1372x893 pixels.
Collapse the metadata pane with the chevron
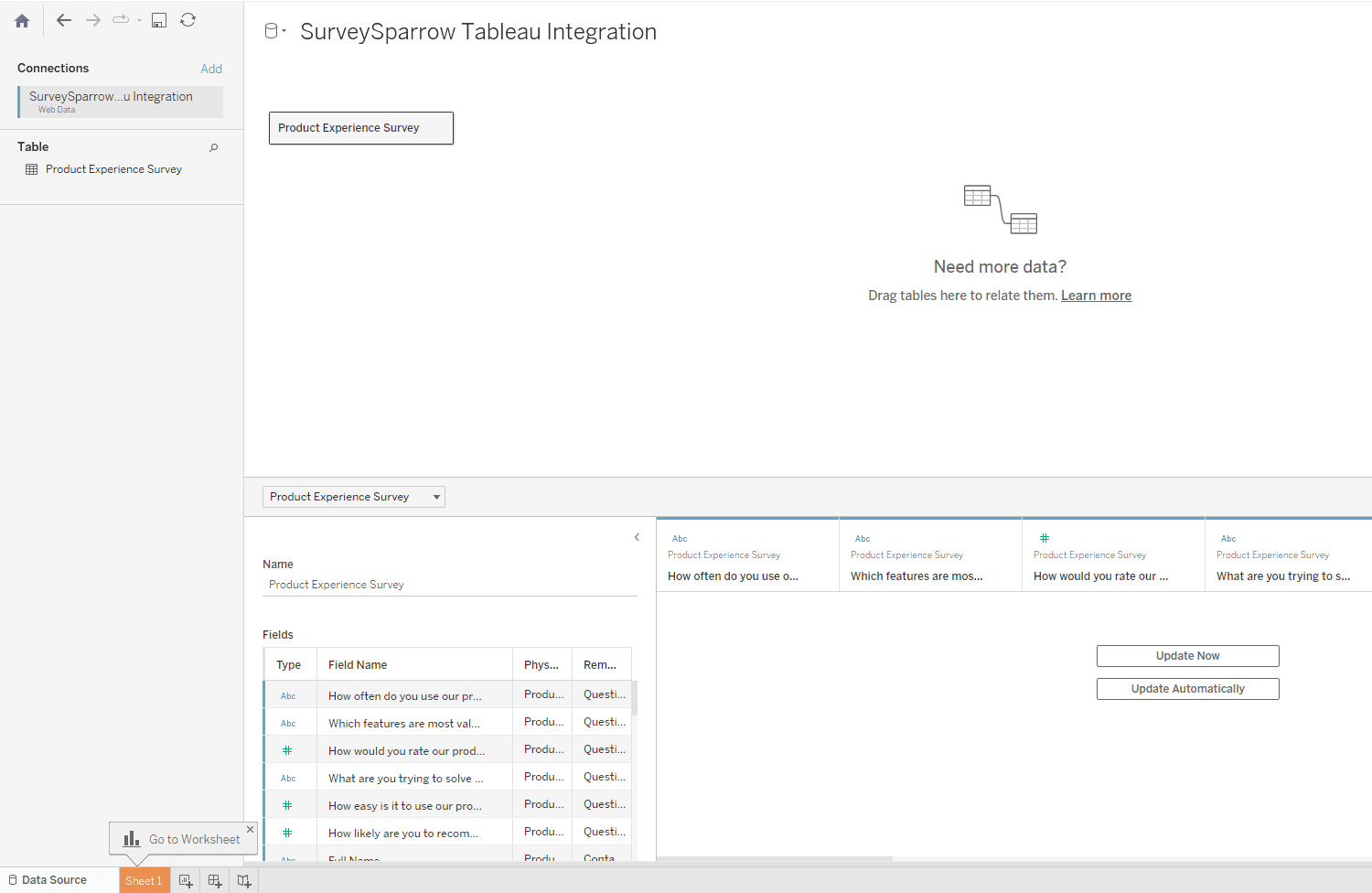[x=637, y=537]
